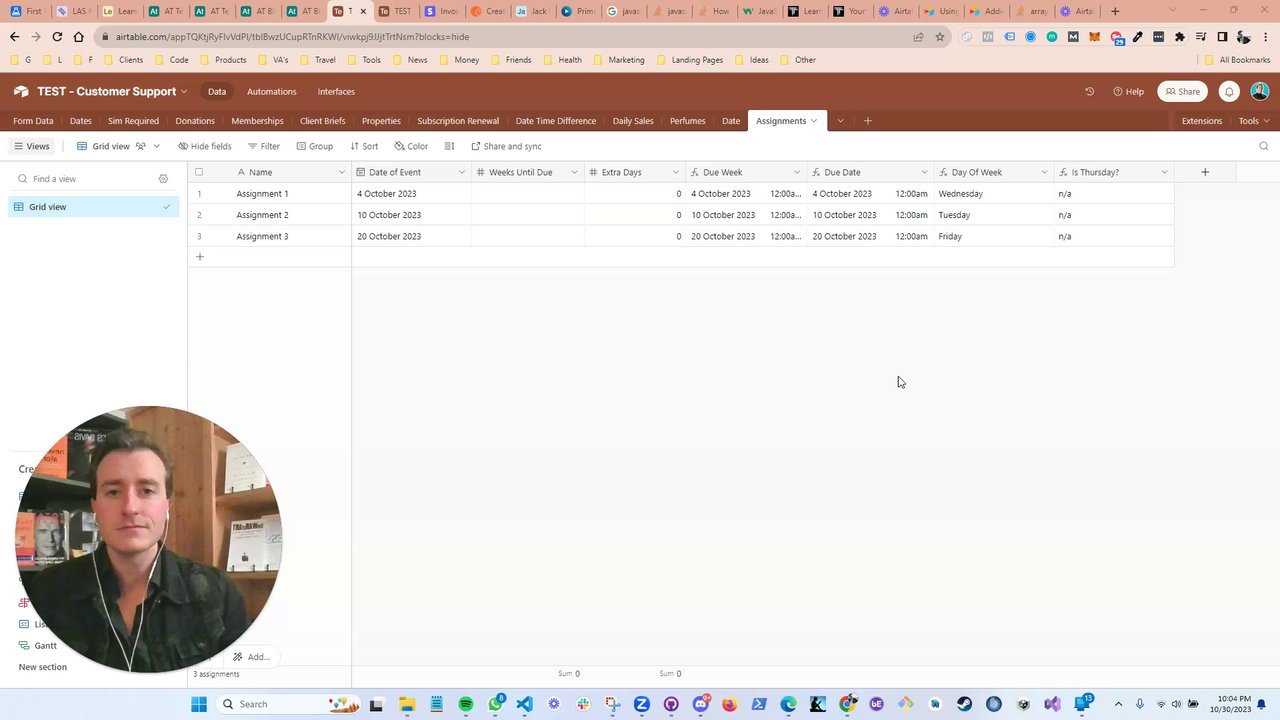Image resolution: width=1280 pixels, height=720 pixels.
Task: Open Weeks Until Due field dropdown arrow
Action: coord(574,172)
